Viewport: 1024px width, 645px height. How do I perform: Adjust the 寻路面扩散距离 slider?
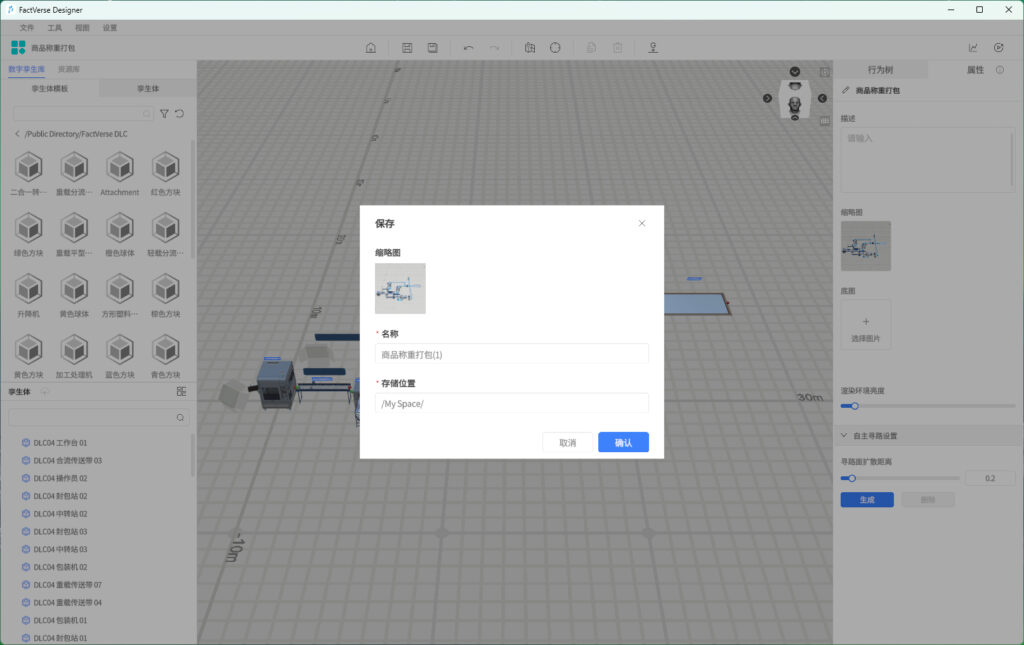(x=899, y=479)
